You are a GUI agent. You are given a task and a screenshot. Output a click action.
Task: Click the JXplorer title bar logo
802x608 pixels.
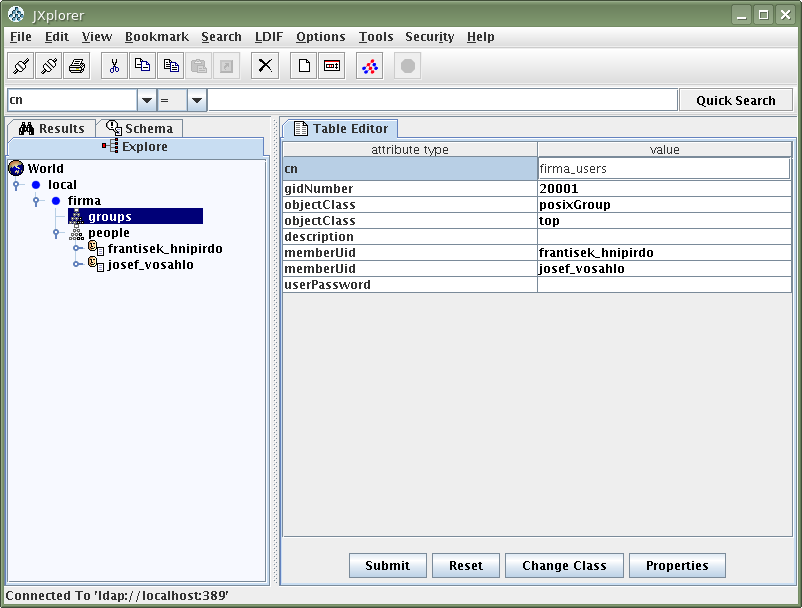tap(16, 14)
